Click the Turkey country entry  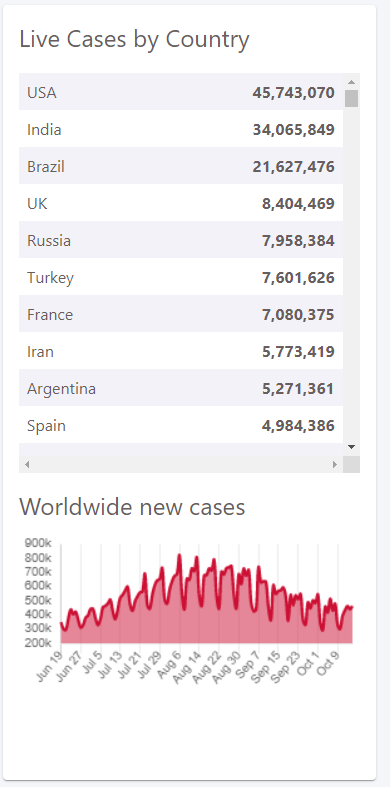click(x=50, y=278)
